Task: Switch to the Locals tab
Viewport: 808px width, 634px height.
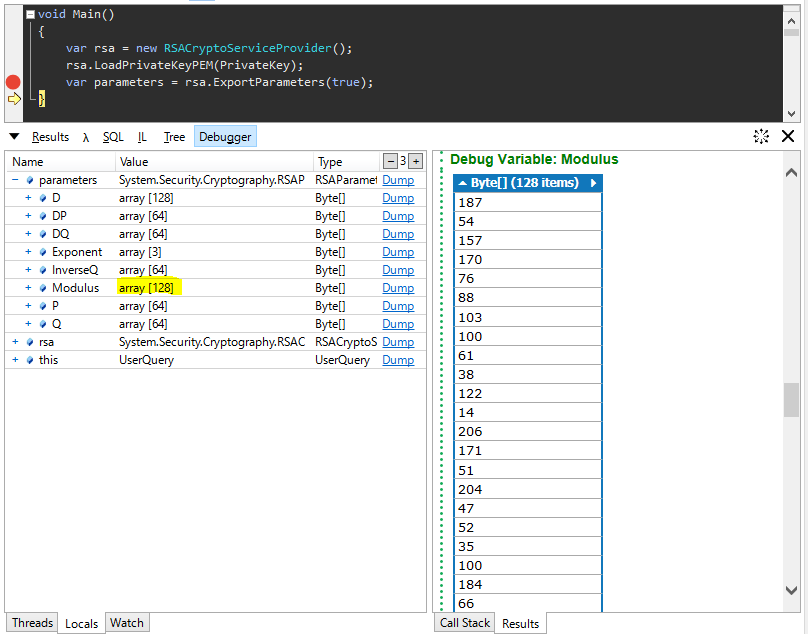Action: 81,622
